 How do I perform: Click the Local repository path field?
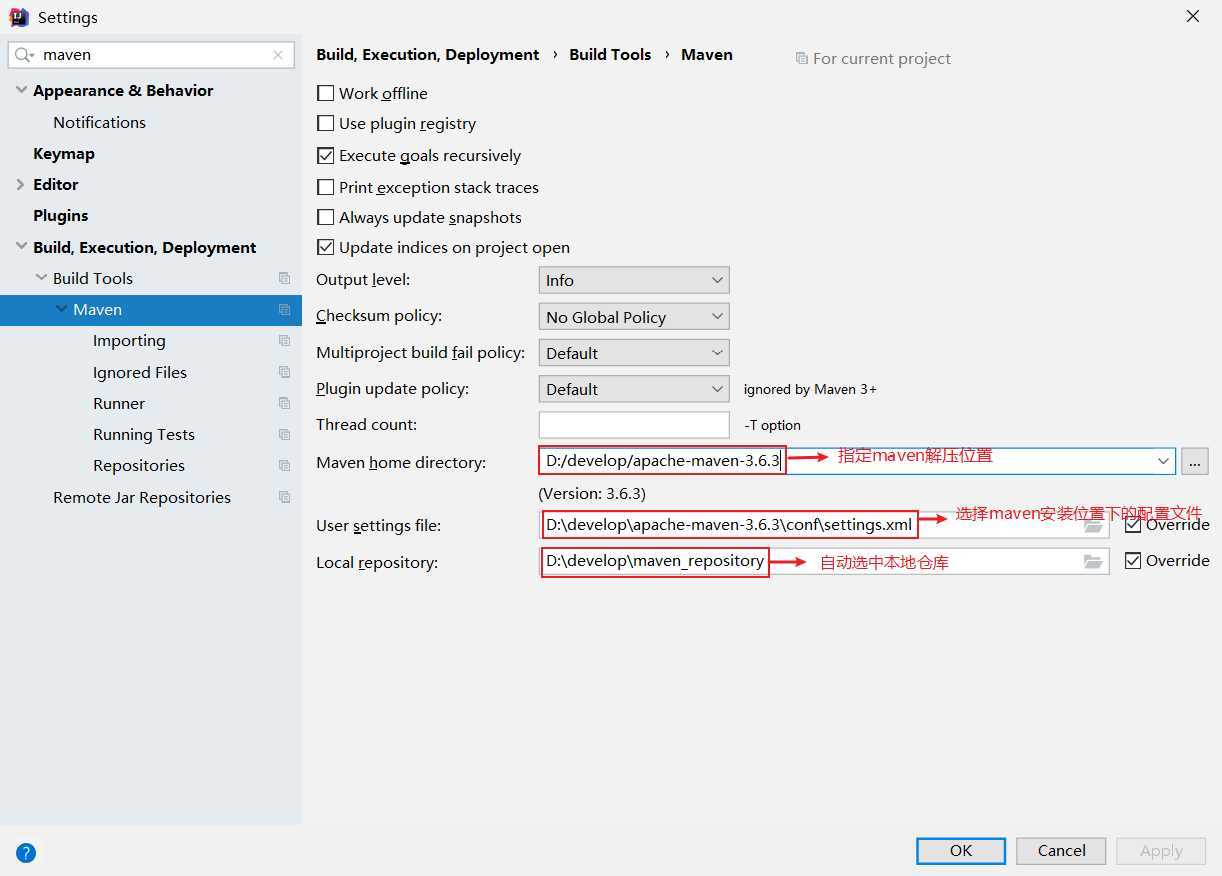[x=824, y=562]
